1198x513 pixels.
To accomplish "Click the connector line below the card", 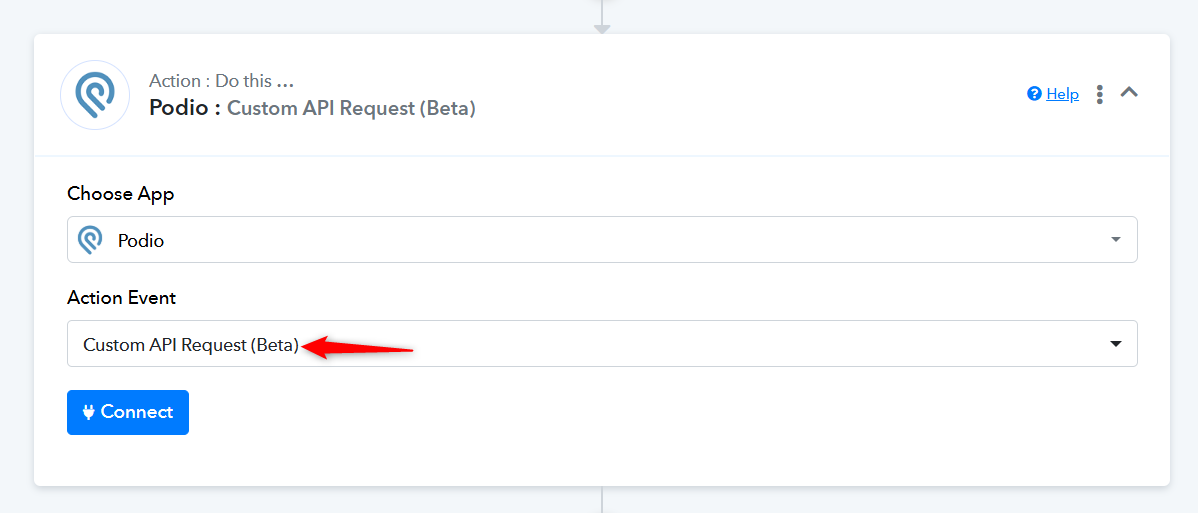I will pos(602,499).
